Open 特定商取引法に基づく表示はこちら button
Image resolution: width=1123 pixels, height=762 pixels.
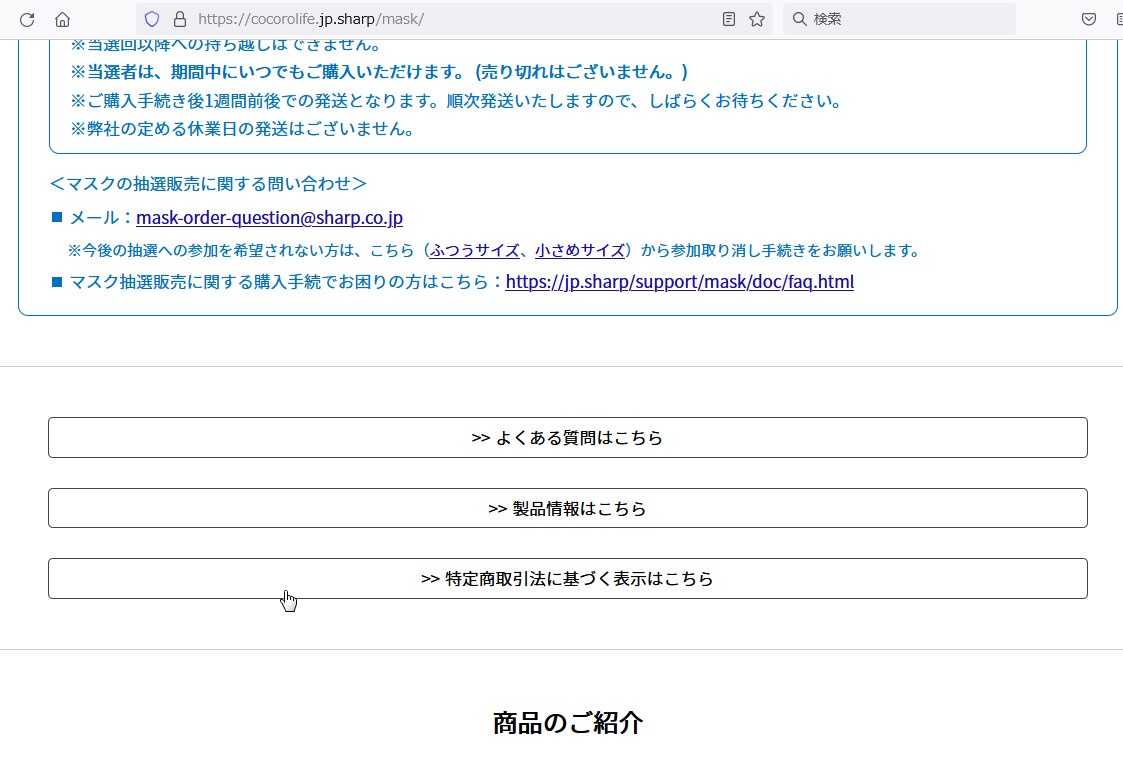click(567, 579)
